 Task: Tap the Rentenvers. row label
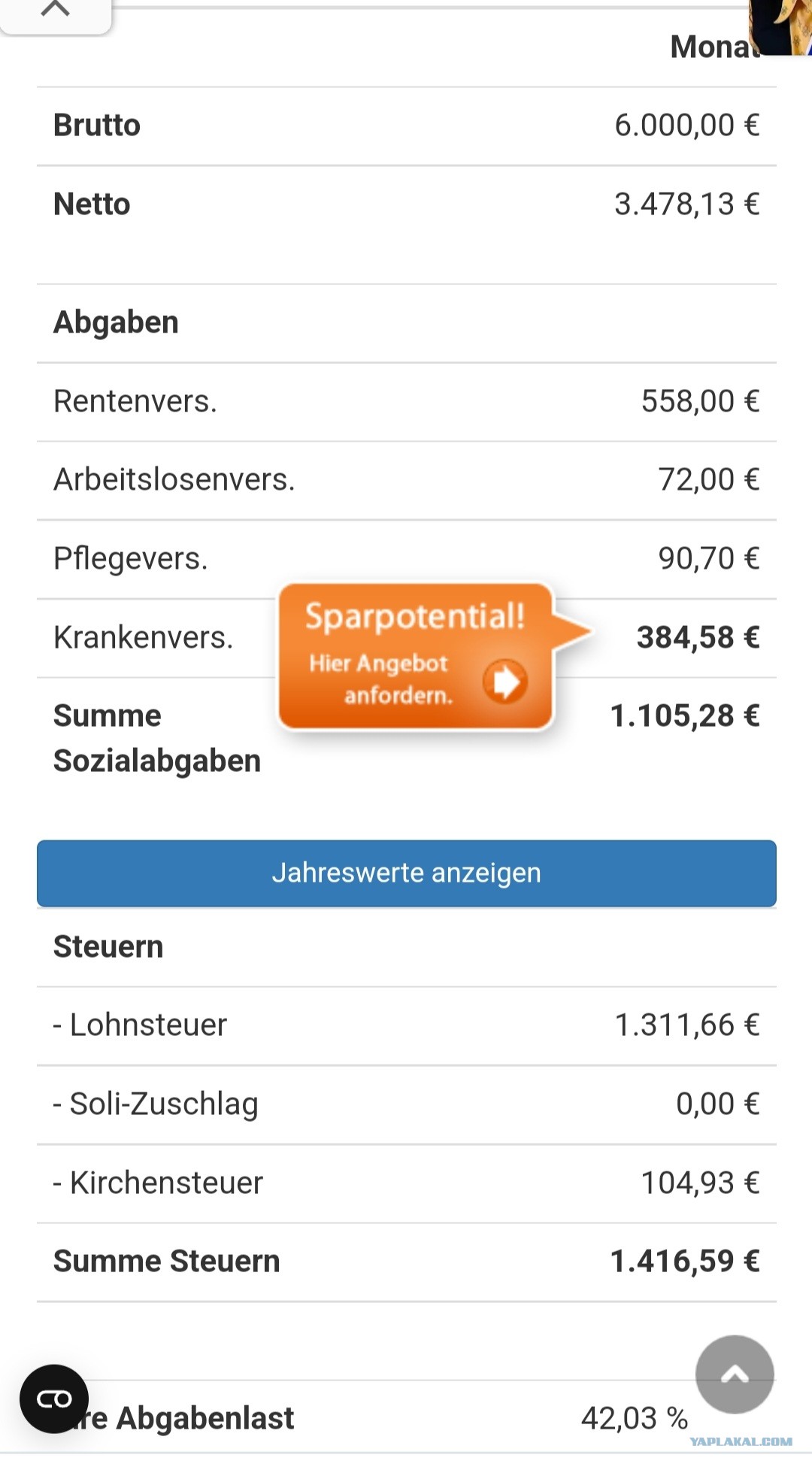(135, 401)
